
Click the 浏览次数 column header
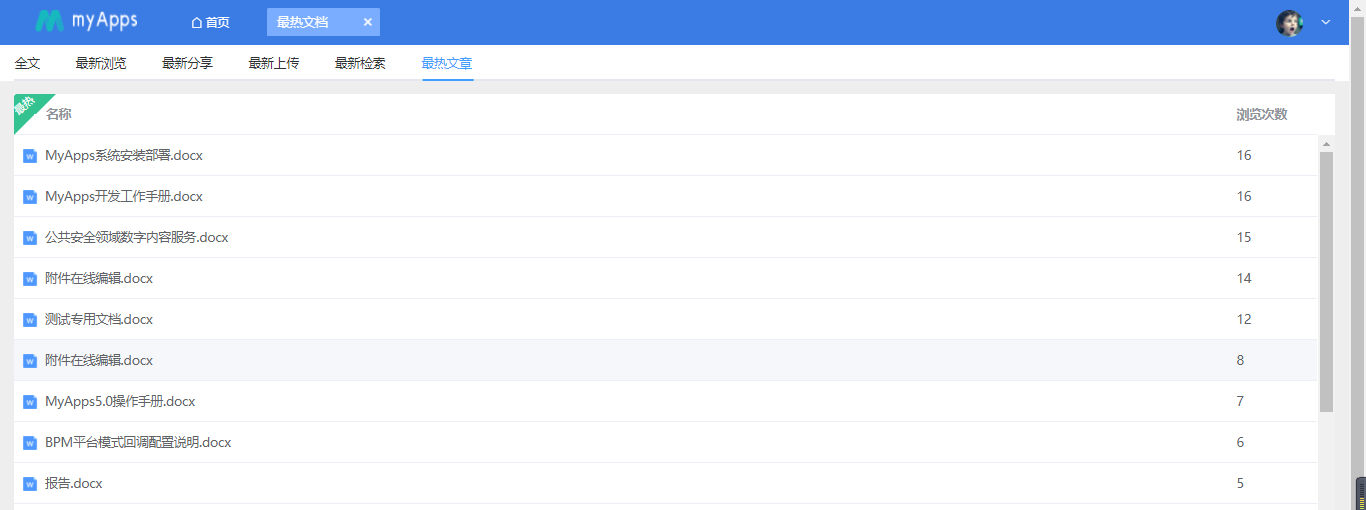[1262, 114]
